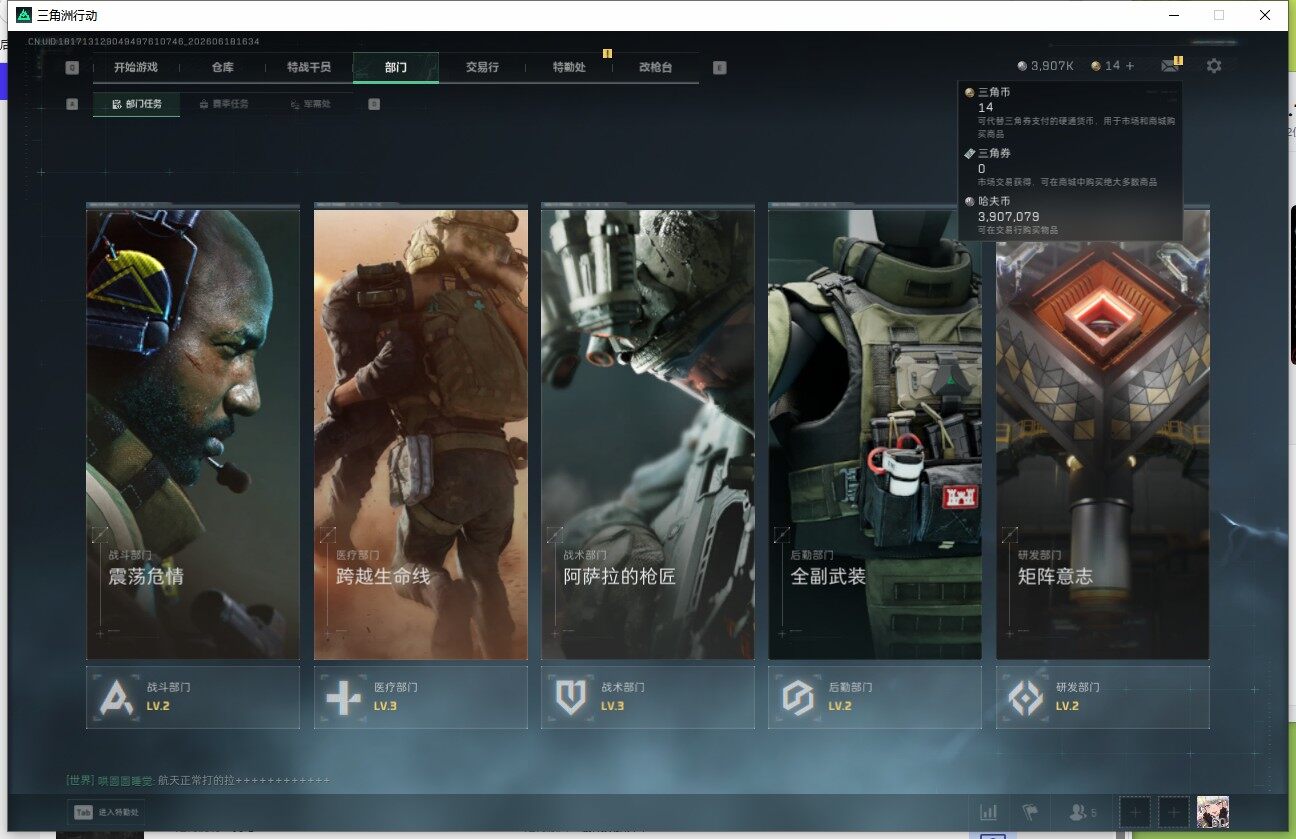The width and height of the screenshot is (1296, 839).
Task: Open the 开始游戏 tab
Action: click(x=135, y=67)
